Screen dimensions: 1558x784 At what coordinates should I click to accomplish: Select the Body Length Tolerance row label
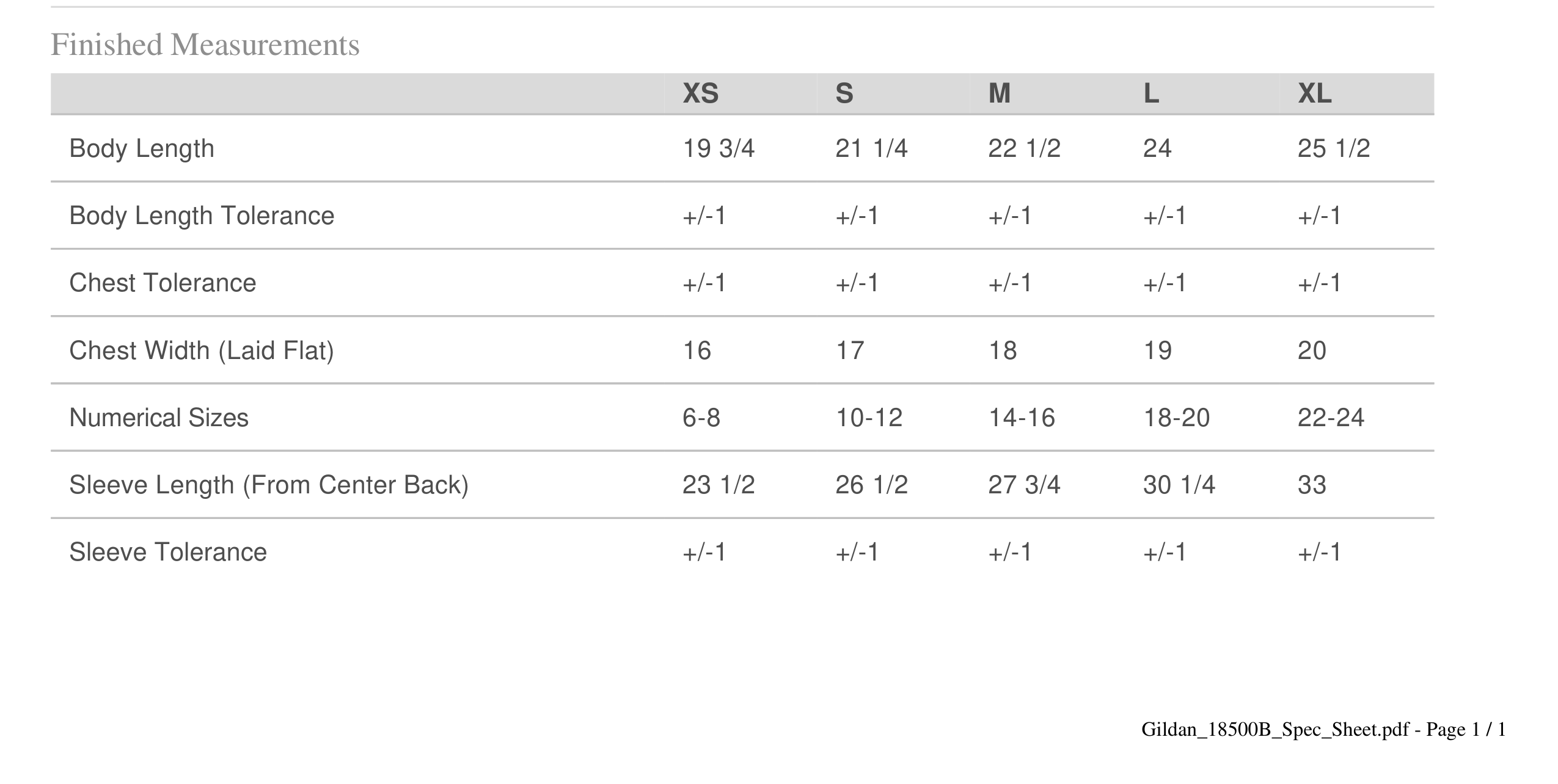click(x=202, y=216)
